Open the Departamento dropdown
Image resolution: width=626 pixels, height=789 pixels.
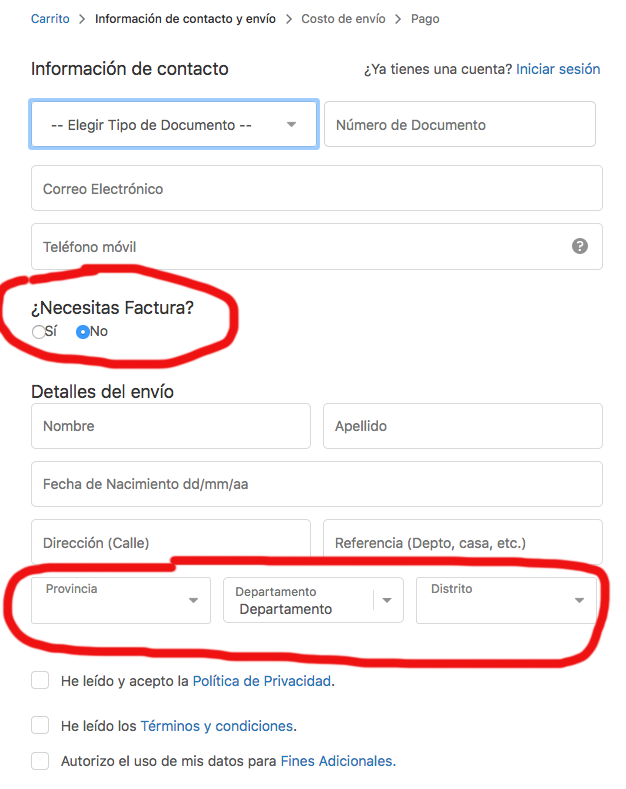(x=313, y=600)
